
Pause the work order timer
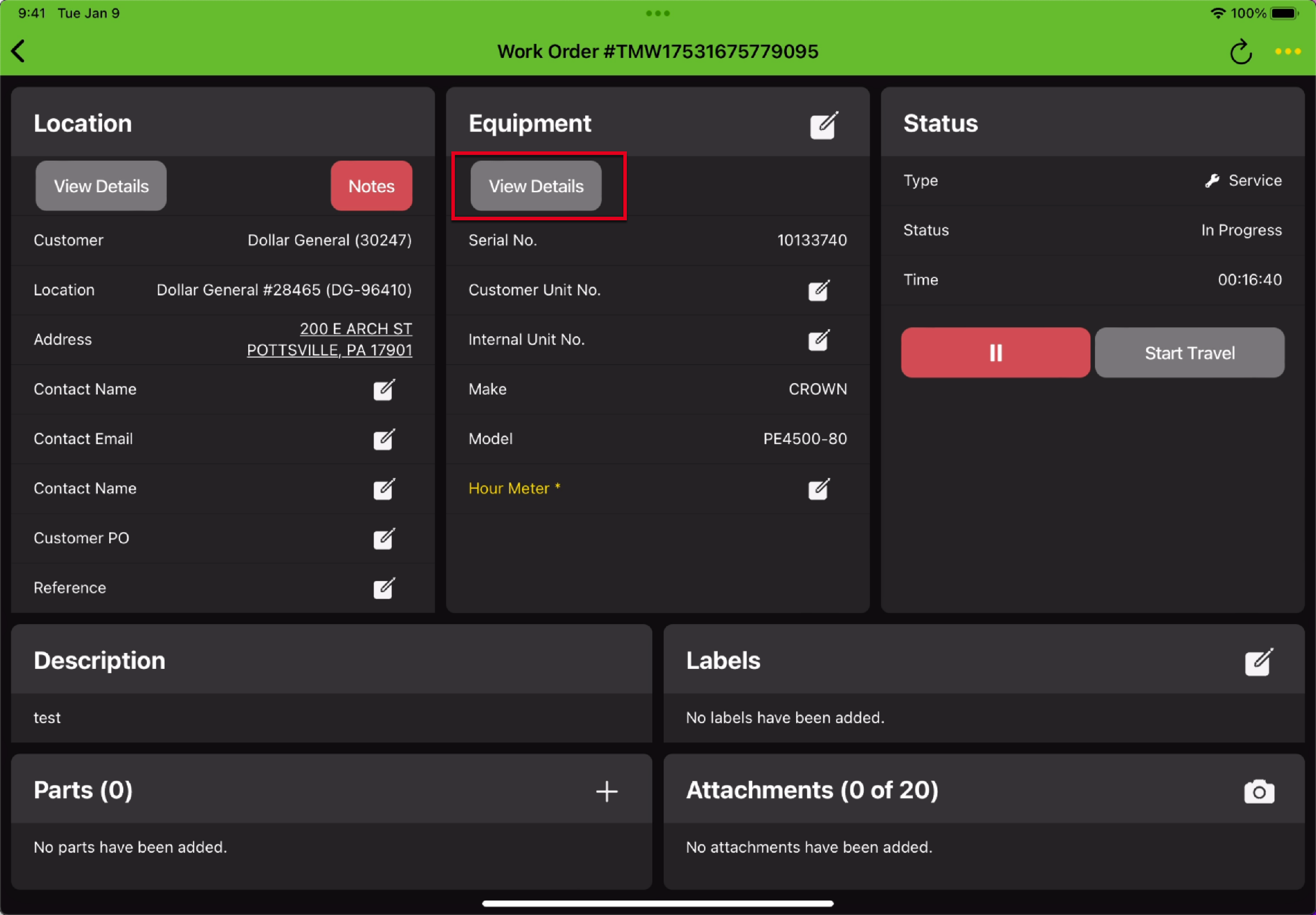994,352
